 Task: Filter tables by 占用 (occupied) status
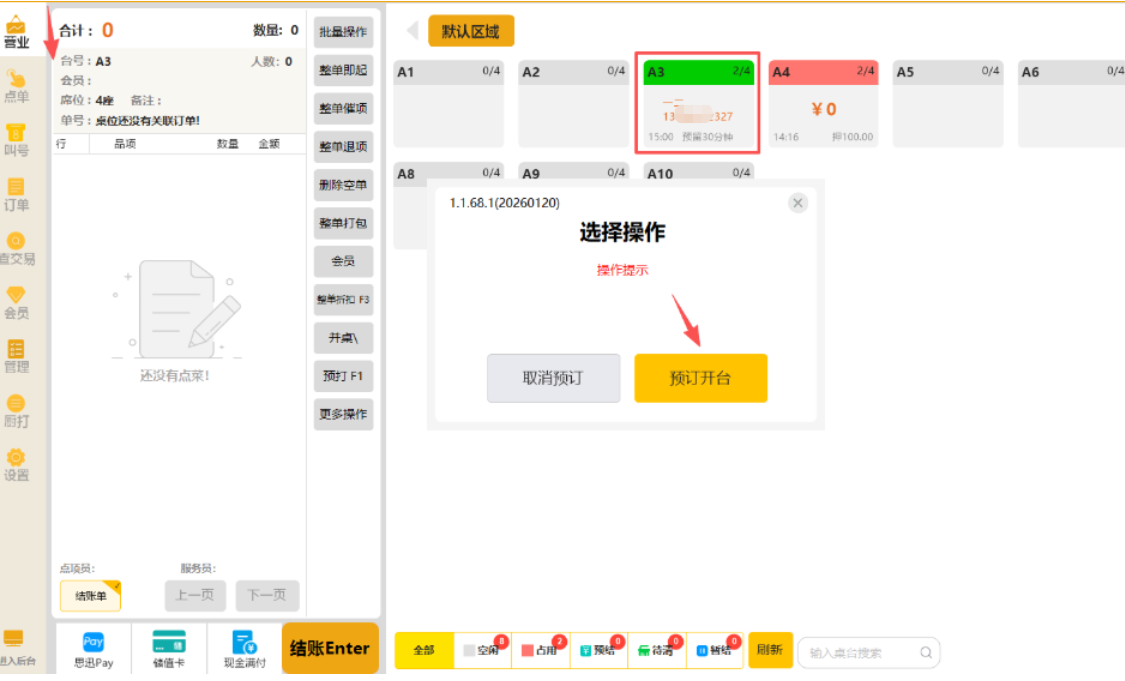(x=540, y=650)
